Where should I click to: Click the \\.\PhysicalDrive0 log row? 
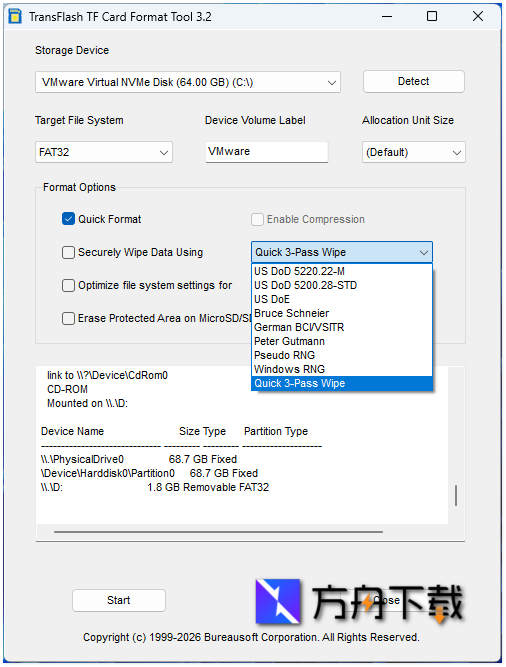[139, 459]
